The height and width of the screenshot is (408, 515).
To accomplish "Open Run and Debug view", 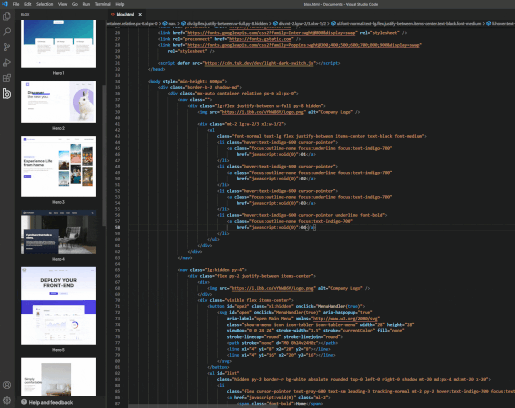I will click(7, 62).
